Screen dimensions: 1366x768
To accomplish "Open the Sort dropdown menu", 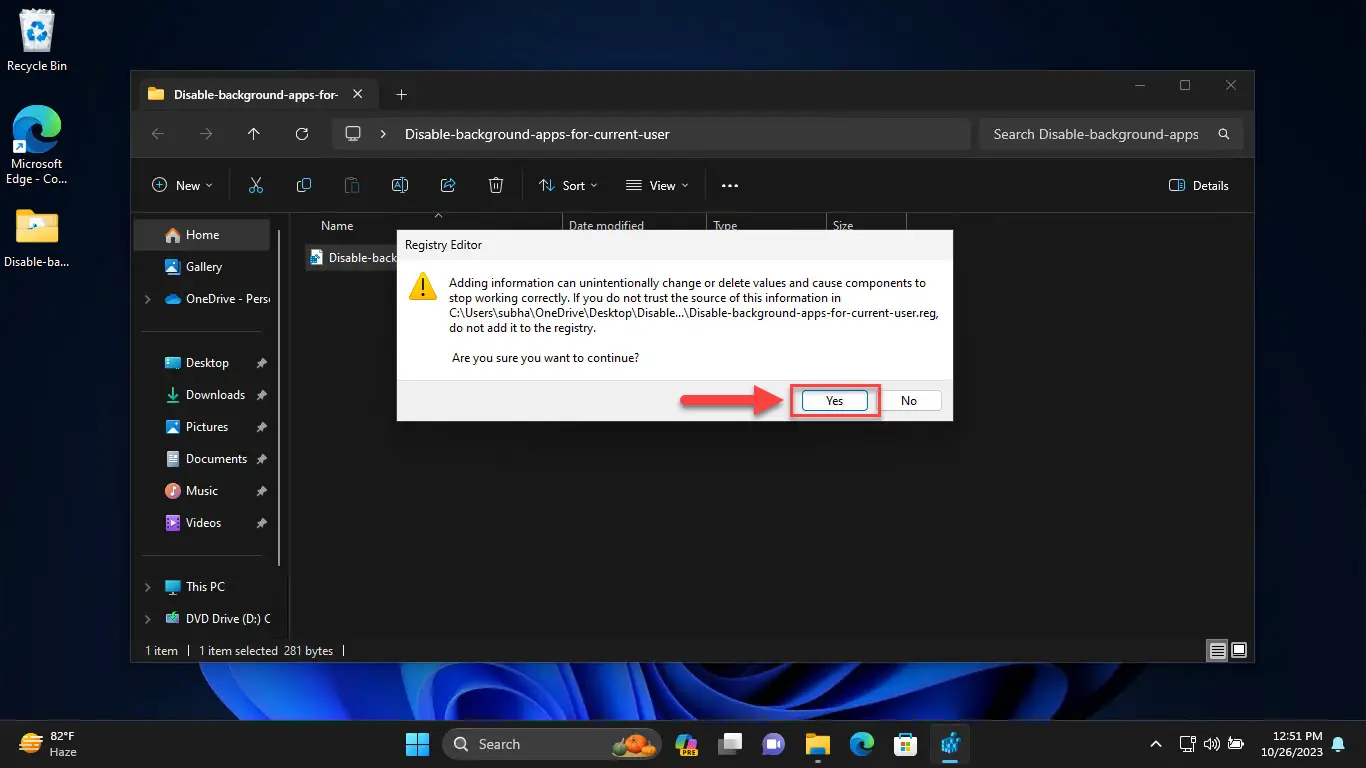I will [568, 185].
